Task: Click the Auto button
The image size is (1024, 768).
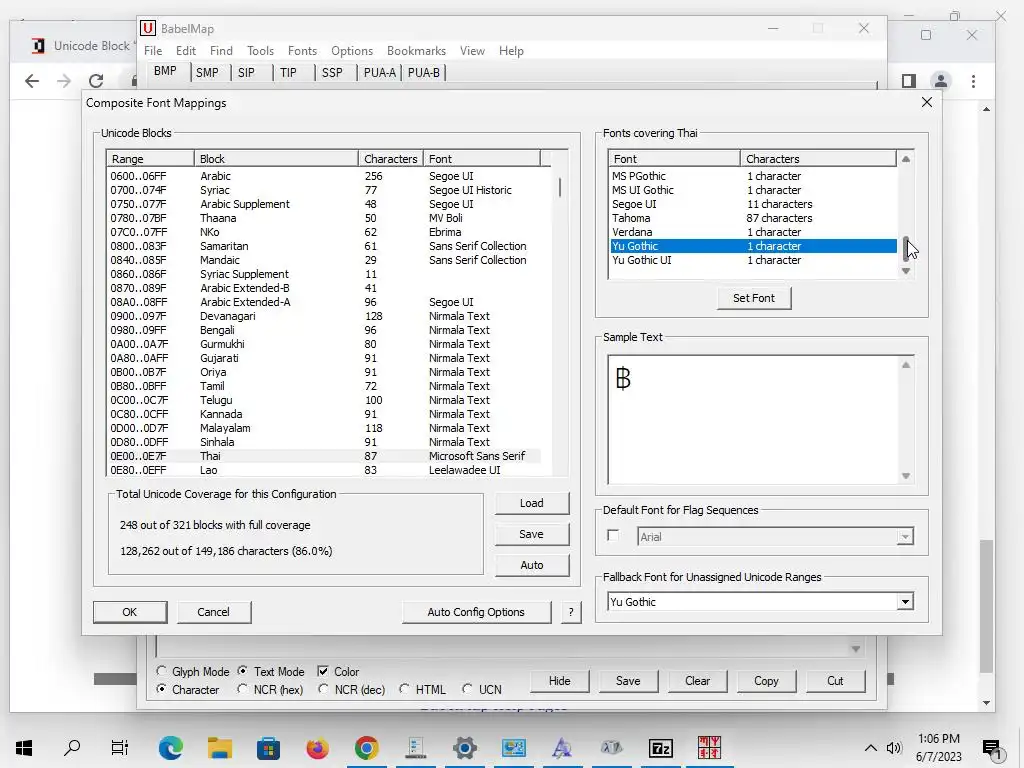Action: coord(532,565)
